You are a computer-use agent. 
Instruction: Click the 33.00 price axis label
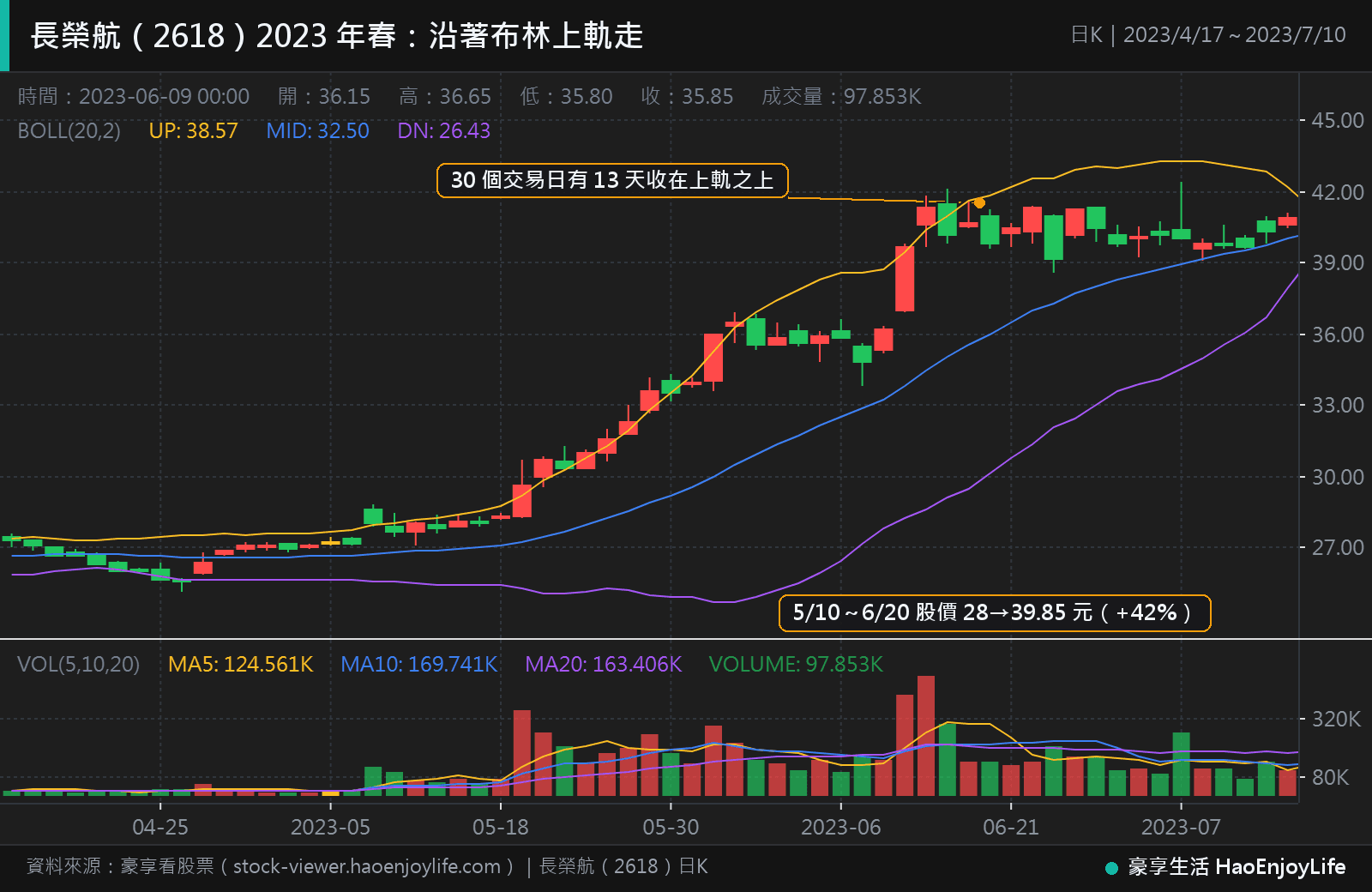pos(1338,405)
